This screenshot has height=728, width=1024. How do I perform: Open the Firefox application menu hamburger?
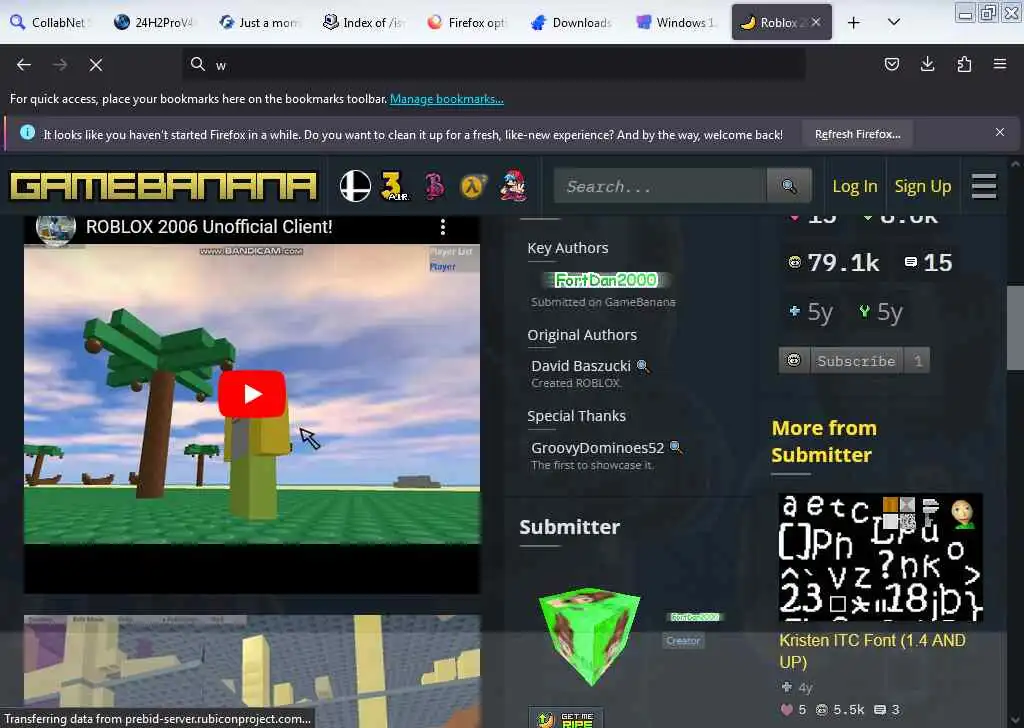tap(1000, 64)
